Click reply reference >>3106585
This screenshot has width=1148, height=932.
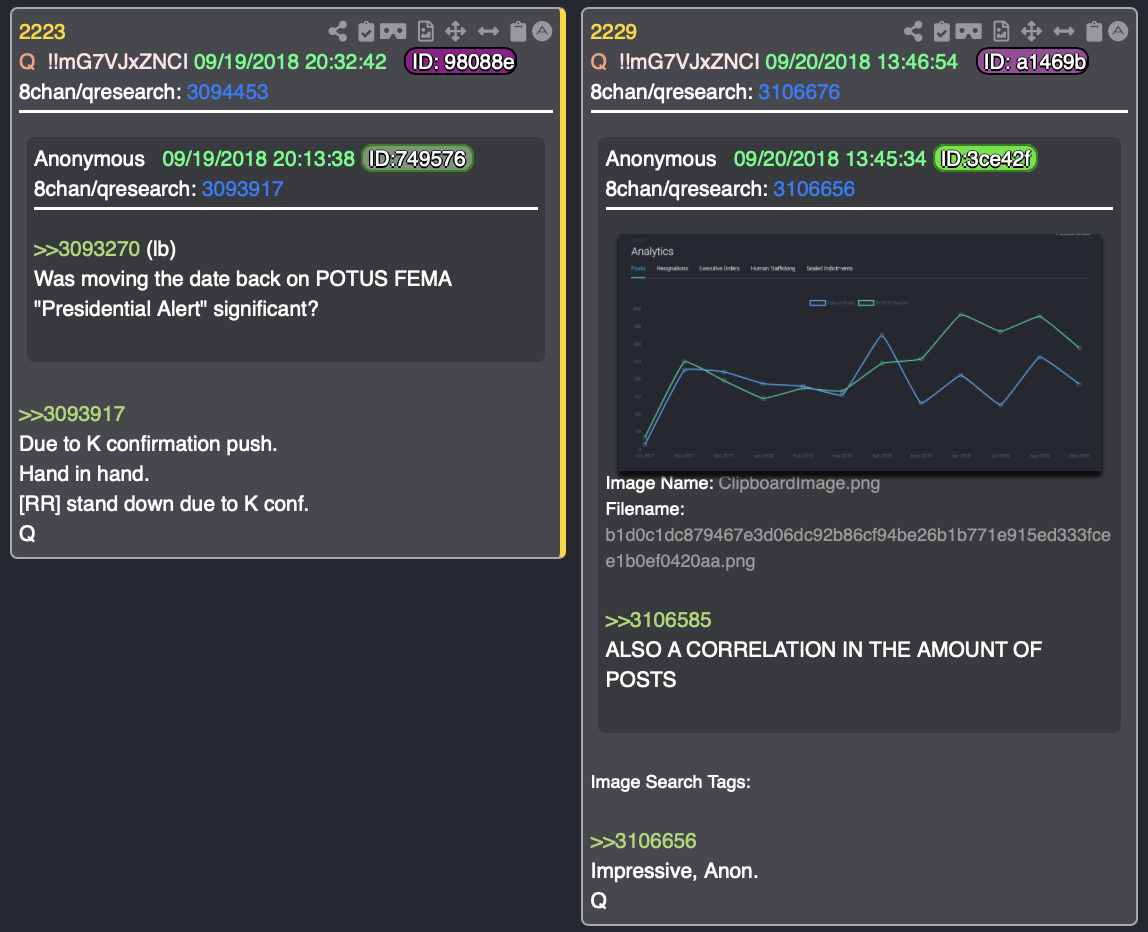tap(658, 620)
